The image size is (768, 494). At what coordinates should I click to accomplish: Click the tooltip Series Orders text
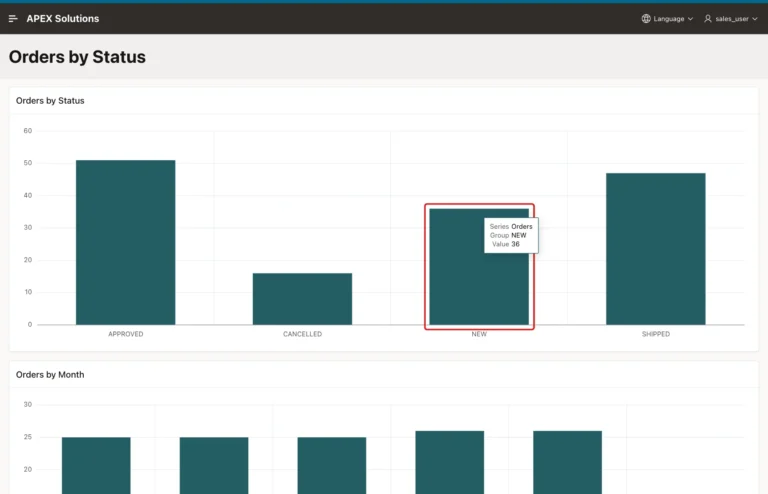tap(511, 226)
